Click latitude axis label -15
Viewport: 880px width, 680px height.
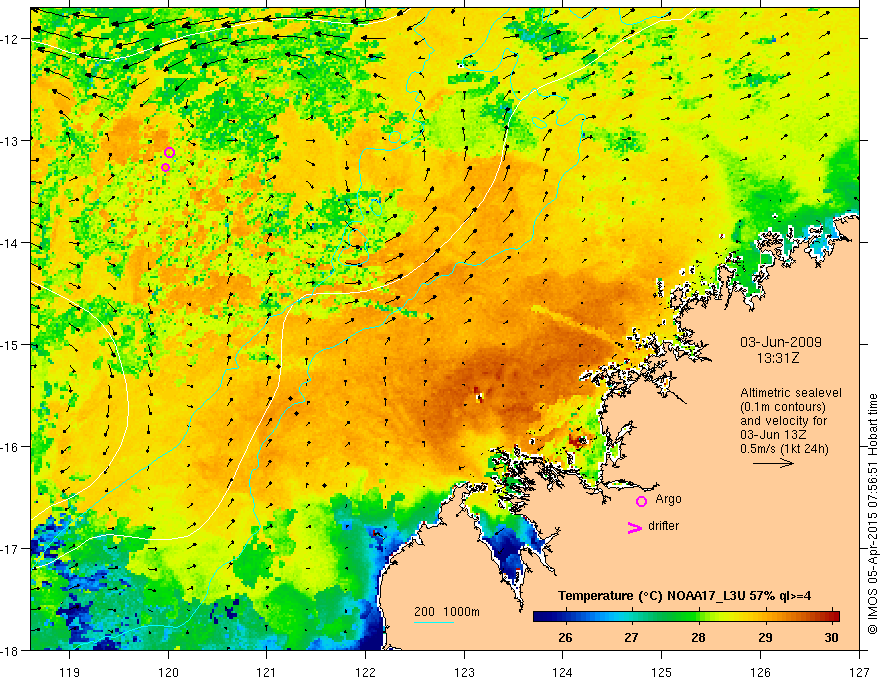point(11,344)
